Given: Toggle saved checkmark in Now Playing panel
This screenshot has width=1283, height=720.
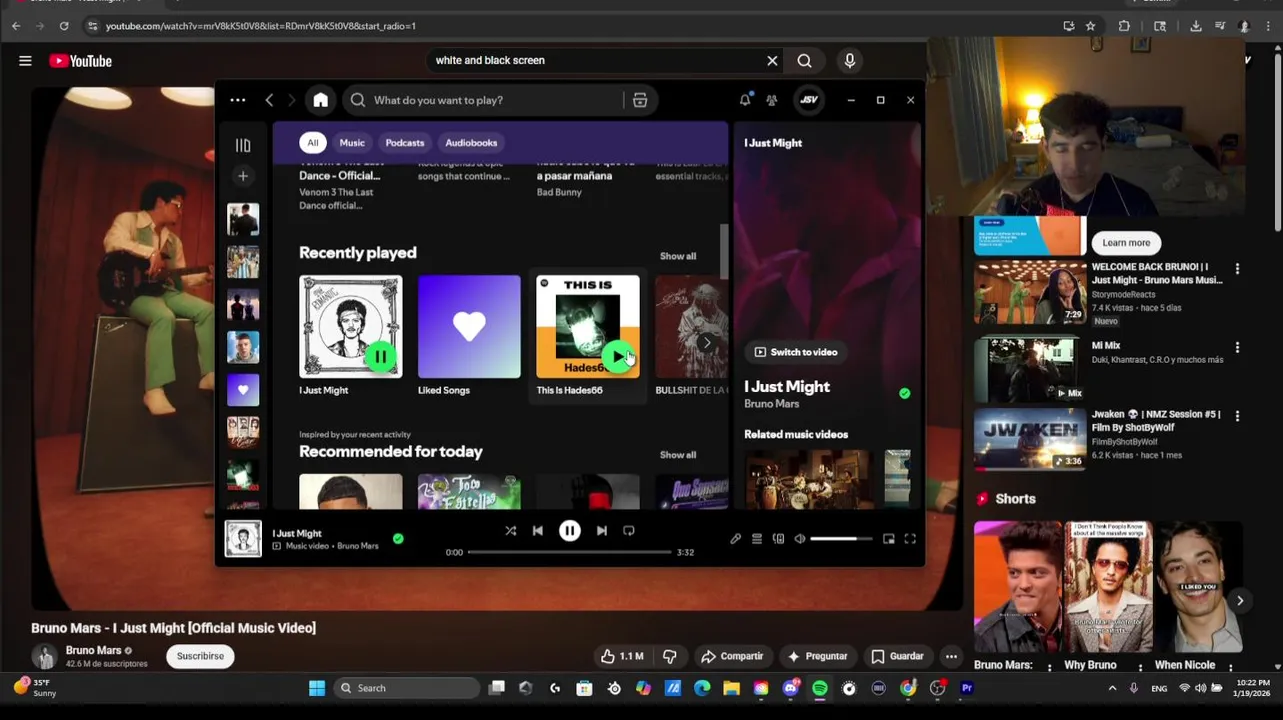Looking at the screenshot, I should coord(905,394).
